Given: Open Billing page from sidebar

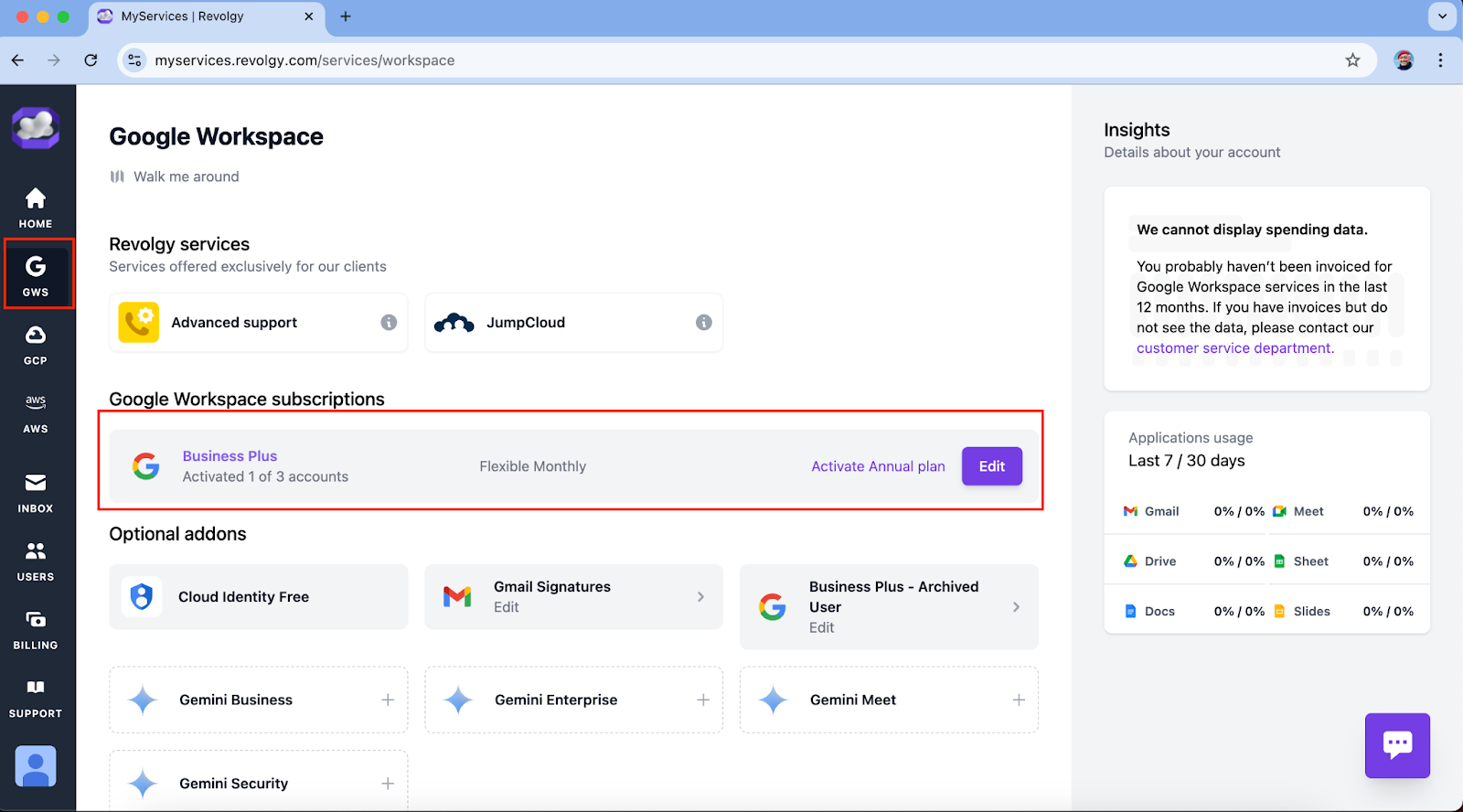Looking at the screenshot, I should coord(36,630).
